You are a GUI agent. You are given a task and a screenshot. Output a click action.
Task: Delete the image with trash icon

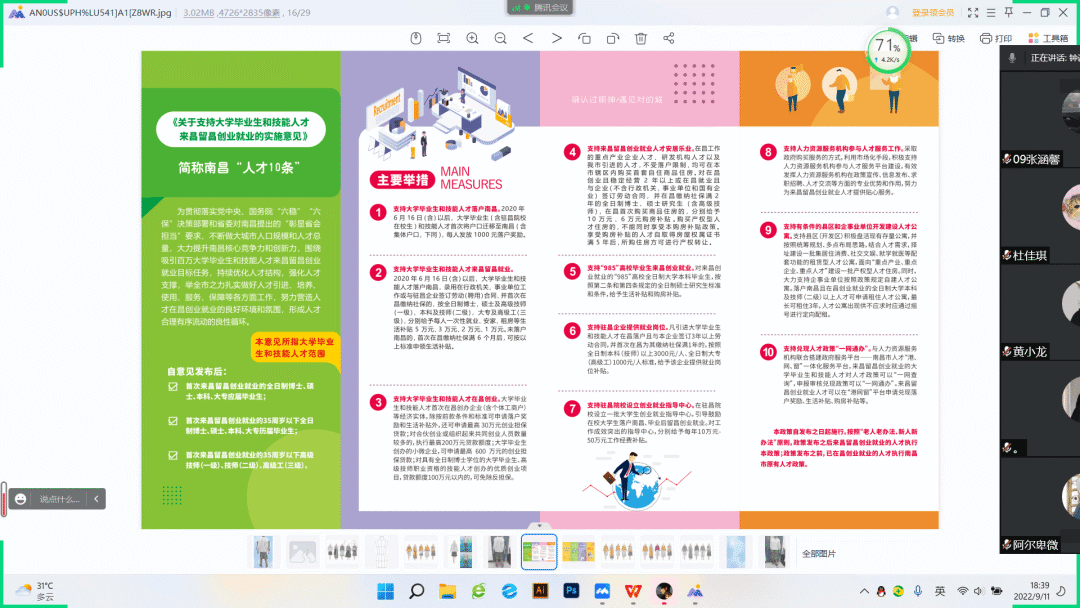point(641,38)
